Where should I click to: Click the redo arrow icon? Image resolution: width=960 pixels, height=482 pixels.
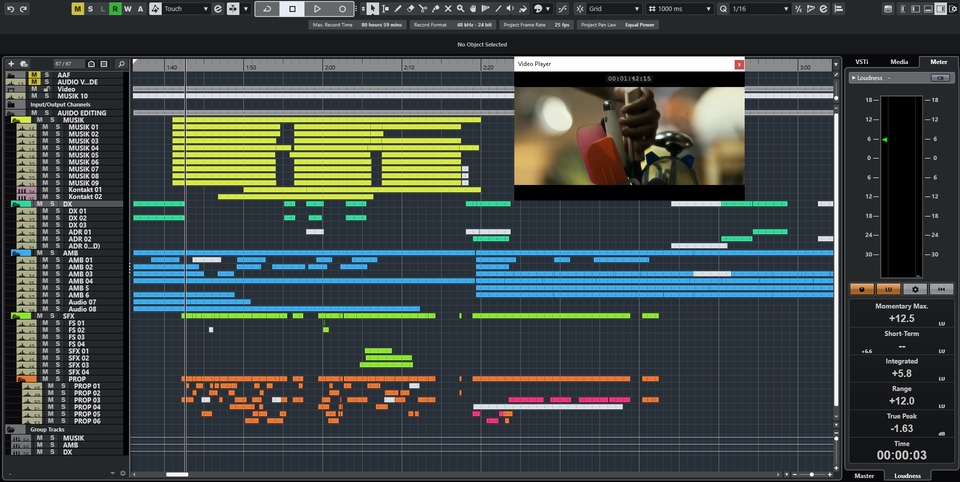click(23, 9)
